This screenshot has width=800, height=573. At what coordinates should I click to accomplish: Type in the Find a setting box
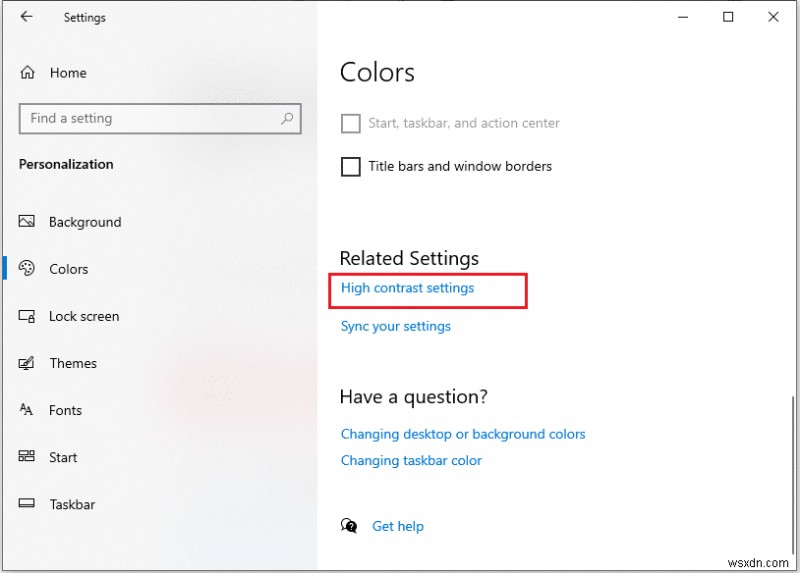[150, 118]
